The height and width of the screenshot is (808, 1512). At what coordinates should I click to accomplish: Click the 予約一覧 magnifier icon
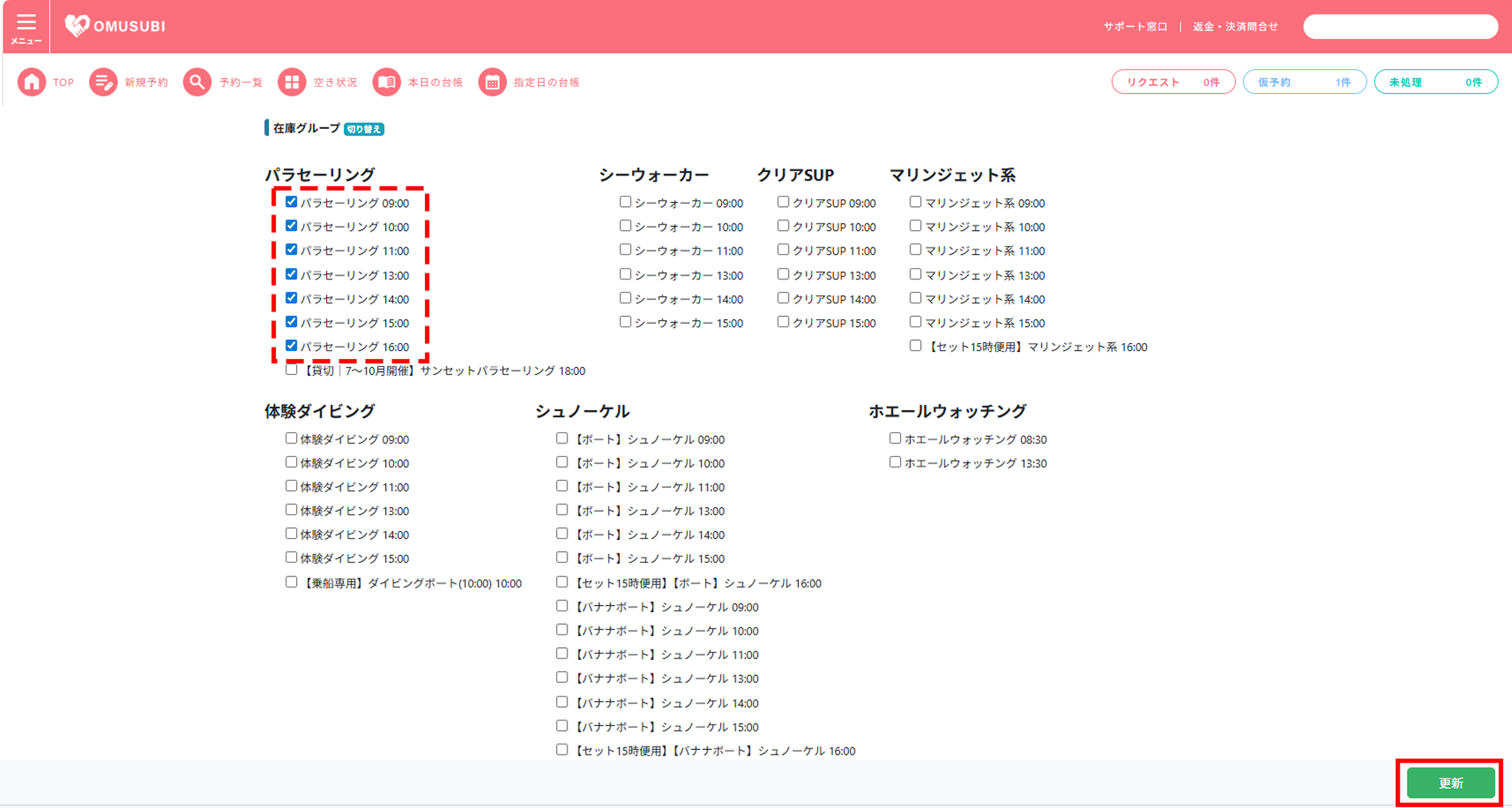click(x=197, y=82)
